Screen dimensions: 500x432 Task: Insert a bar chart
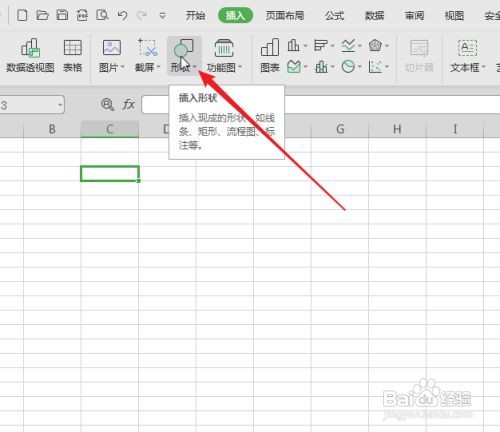tap(321, 45)
